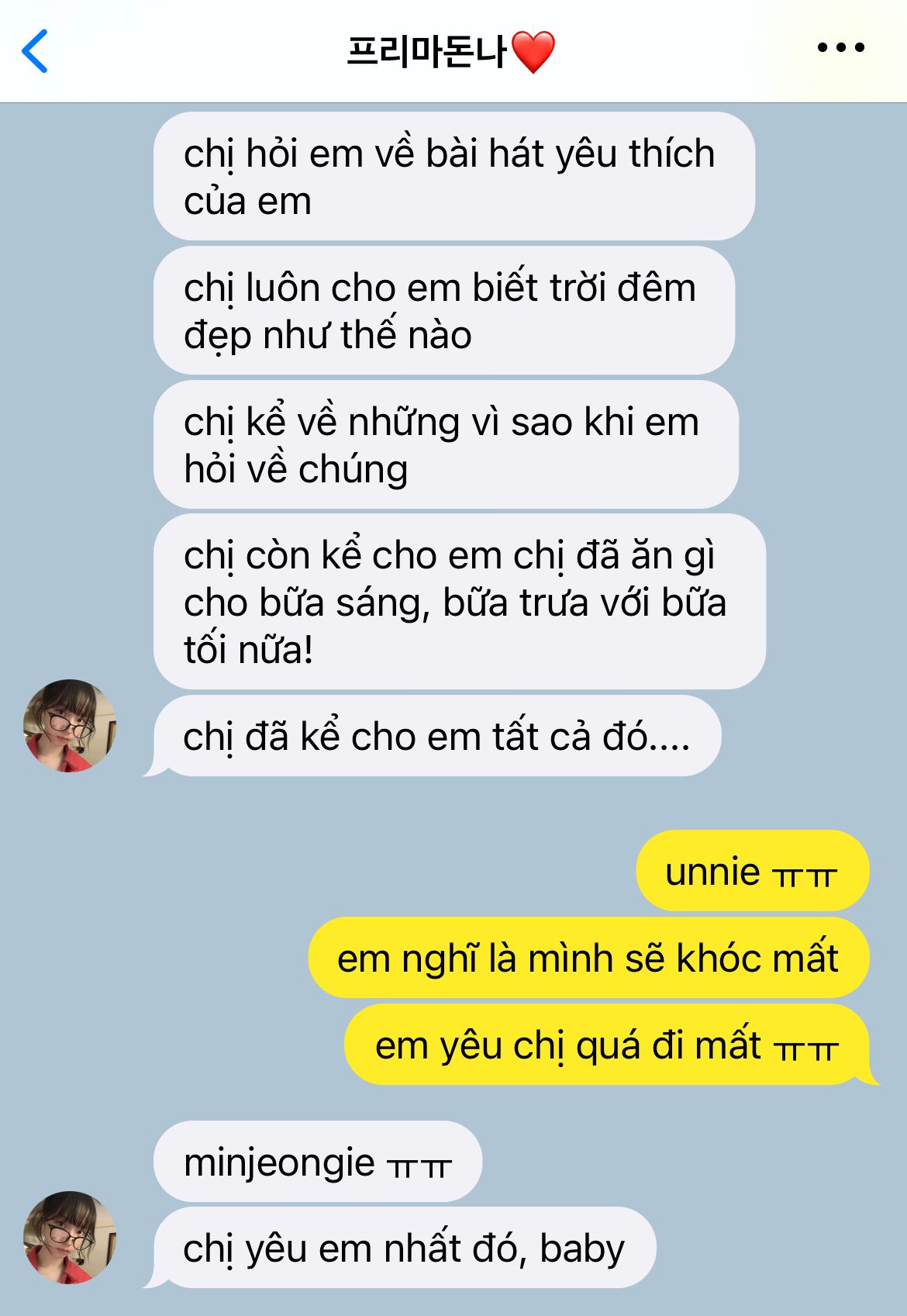This screenshot has width=907, height=1316.
Task: Tap the sender avatar beside 'chị đã kể' message
Action: click(x=70, y=726)
